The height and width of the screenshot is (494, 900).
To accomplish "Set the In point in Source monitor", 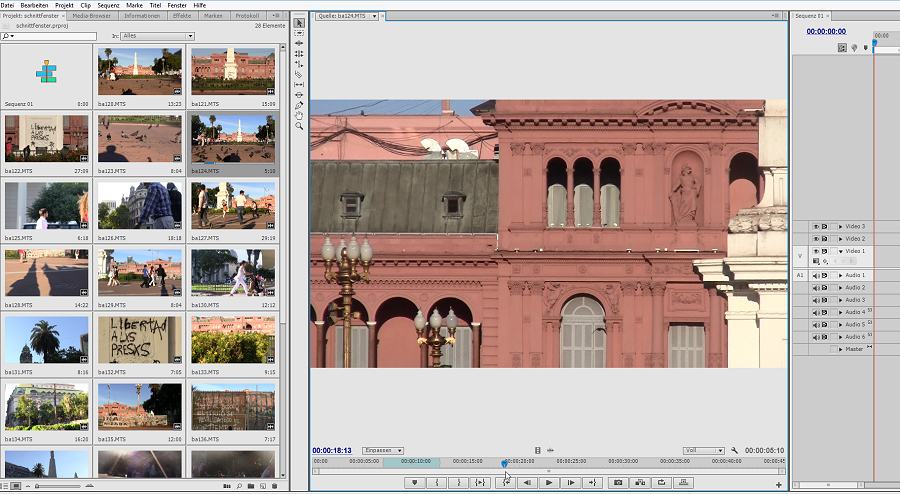I will click(437, 483).
